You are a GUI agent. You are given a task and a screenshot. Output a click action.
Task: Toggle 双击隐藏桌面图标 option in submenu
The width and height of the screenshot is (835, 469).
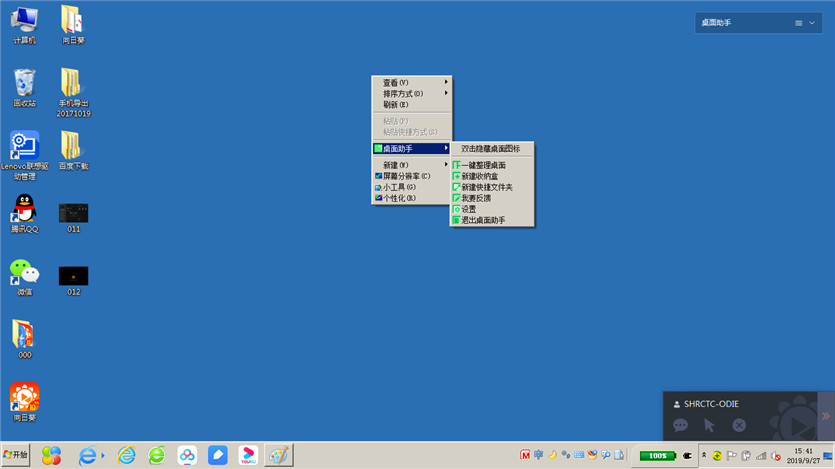(490, 149)
